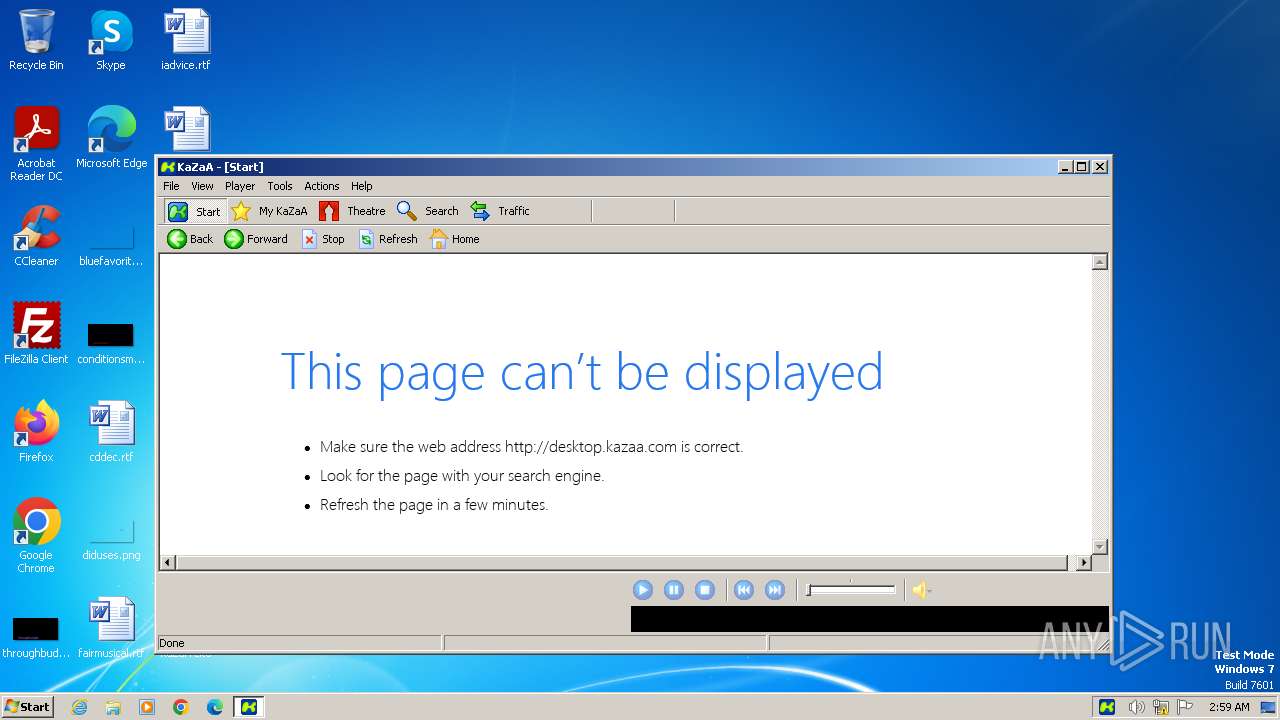This screenshot has width=1280, height=720.
Task: Click scroll down arrow in page
Action: (1100, 547)
